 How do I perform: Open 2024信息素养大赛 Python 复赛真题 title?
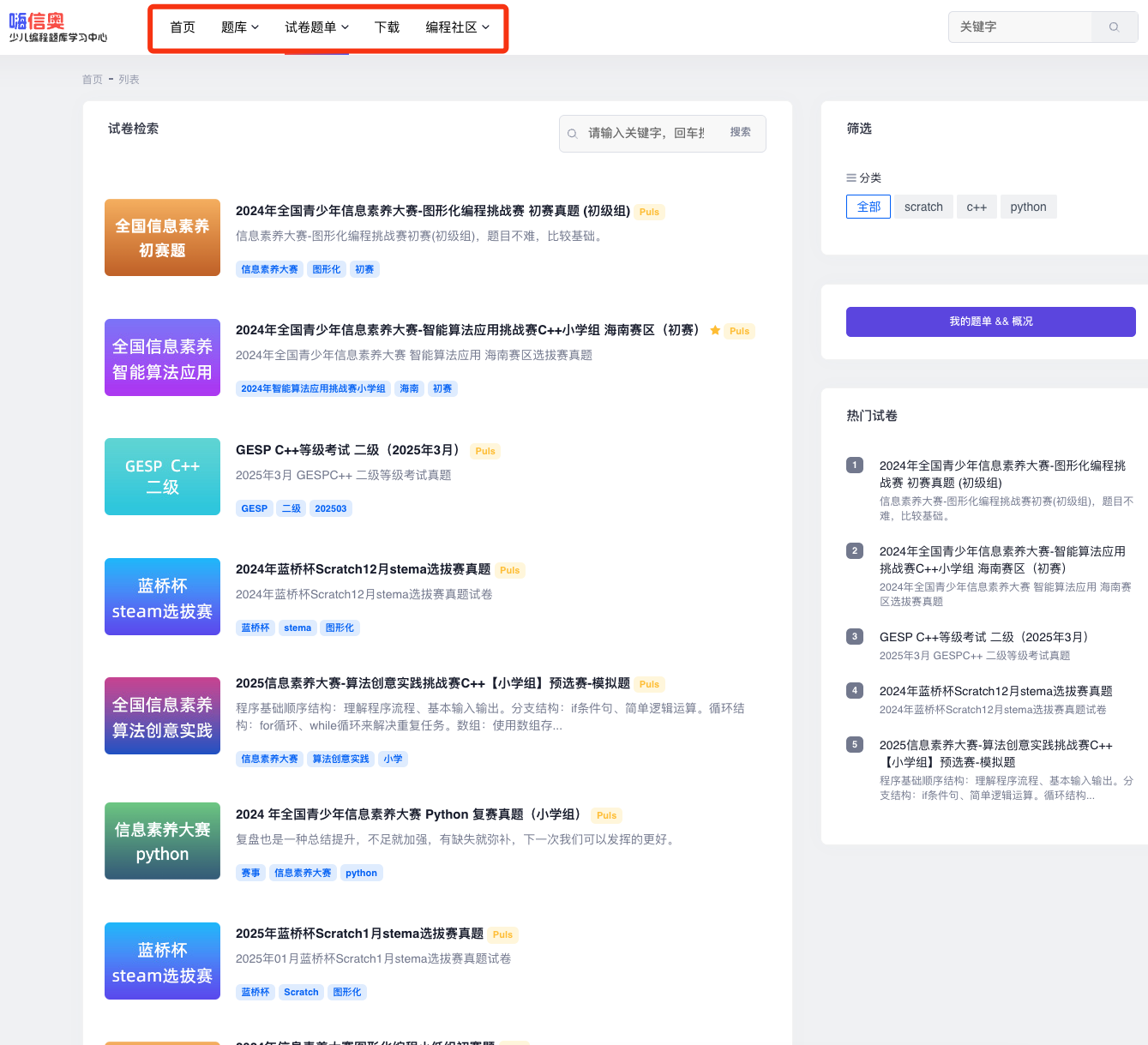point(412,814)
